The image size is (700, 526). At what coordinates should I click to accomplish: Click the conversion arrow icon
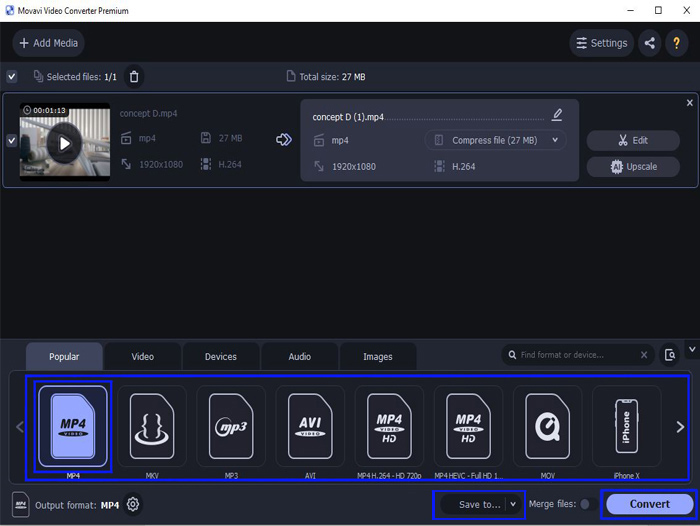tap(283, 140)
